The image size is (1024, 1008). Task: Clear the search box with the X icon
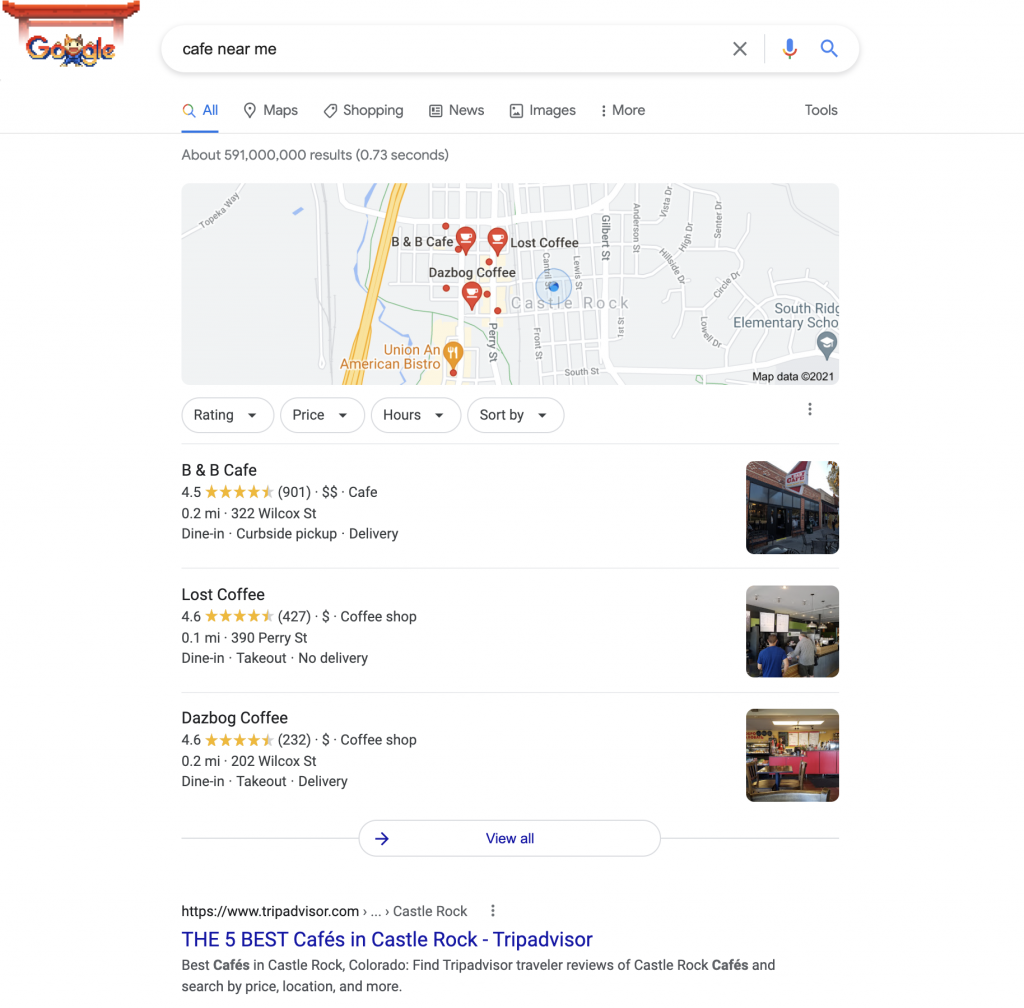click(x=739, y=49)
